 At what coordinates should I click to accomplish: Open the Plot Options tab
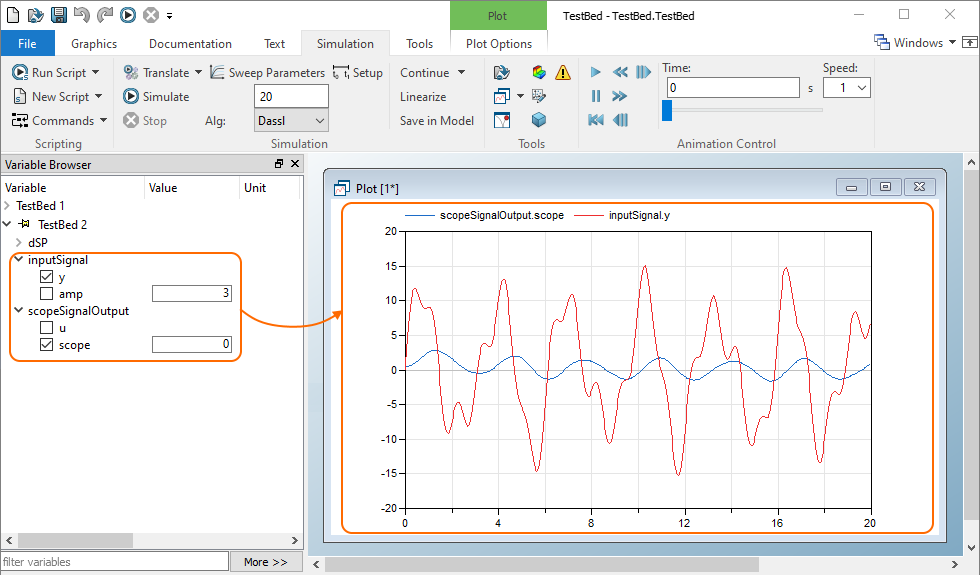[499, 44]
